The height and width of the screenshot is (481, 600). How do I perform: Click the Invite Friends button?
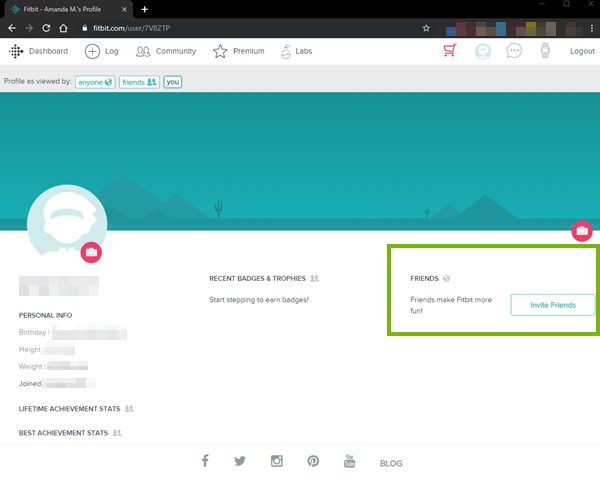tap(553, 305)
